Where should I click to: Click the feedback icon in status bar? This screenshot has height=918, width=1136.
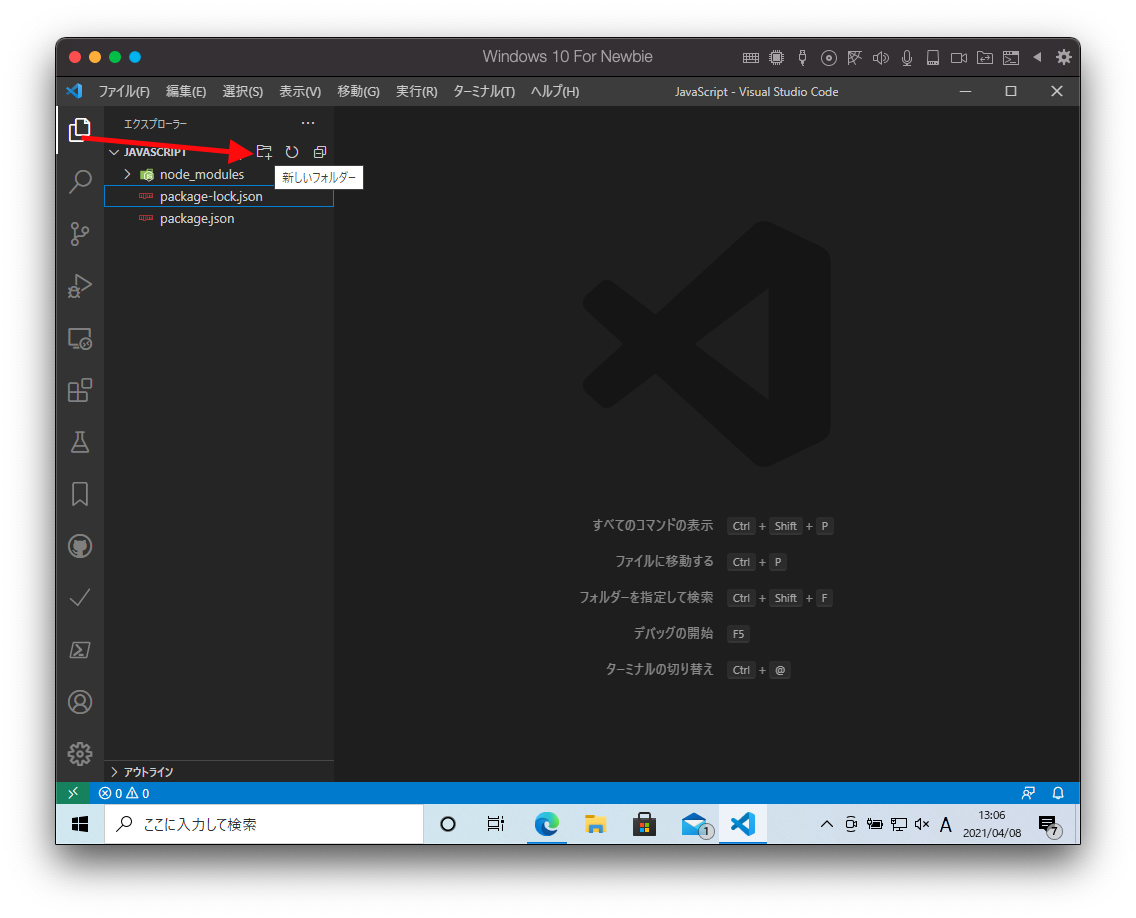(1027, 793)
